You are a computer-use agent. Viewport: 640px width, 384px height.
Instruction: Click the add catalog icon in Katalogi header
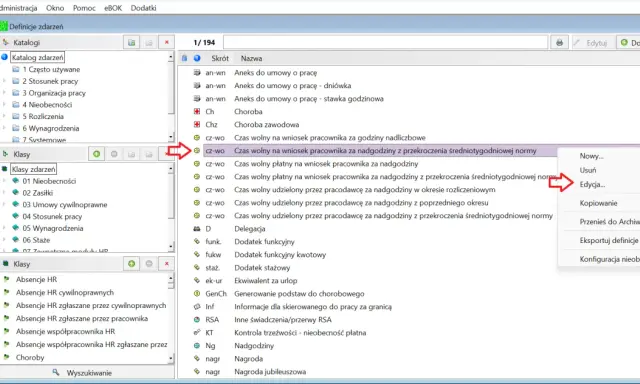(x=131, y=42)
